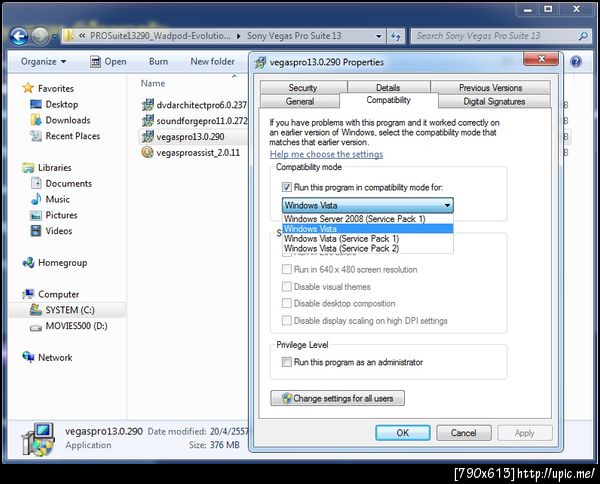Click the Downloads folder icon

36,120
